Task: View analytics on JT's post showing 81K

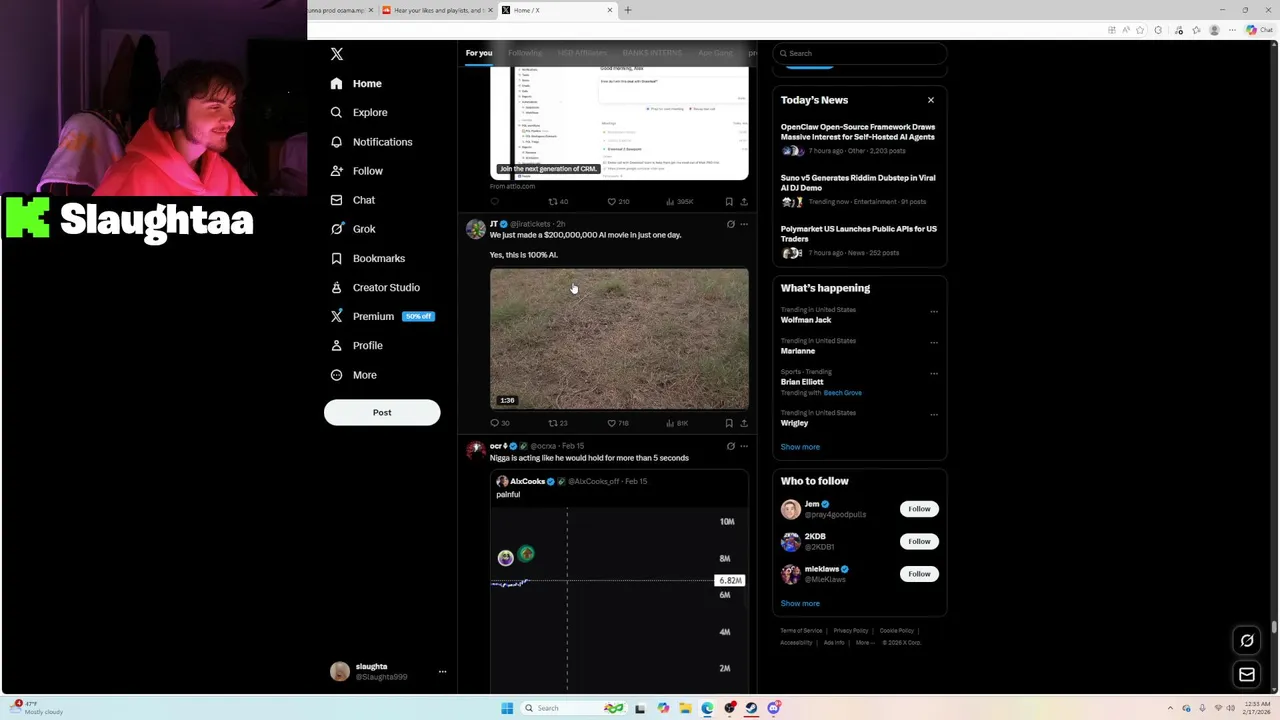Action: 677,423
